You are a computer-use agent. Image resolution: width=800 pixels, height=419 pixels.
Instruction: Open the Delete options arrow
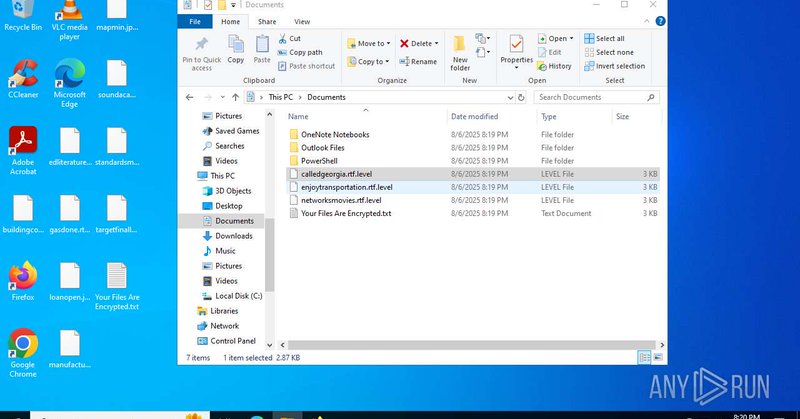click(x=436, y=43)
